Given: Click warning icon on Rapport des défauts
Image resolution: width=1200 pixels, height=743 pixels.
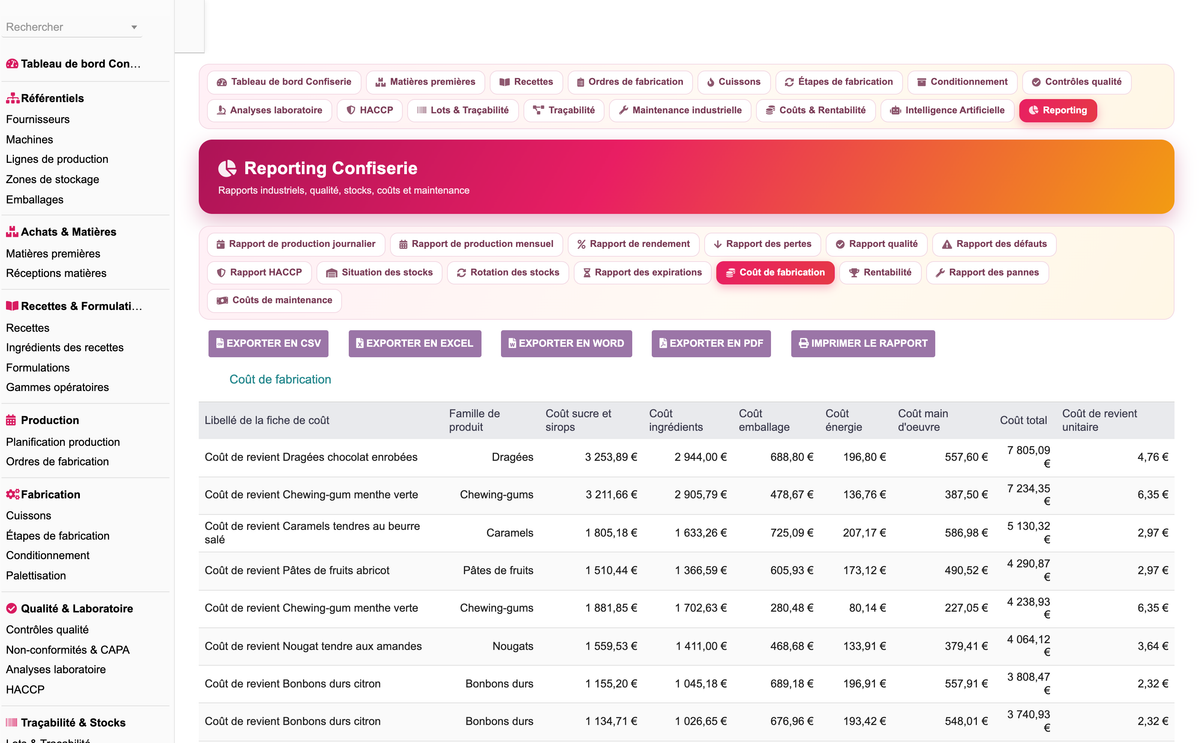Looking at the screenshot, I should point(947,244).
